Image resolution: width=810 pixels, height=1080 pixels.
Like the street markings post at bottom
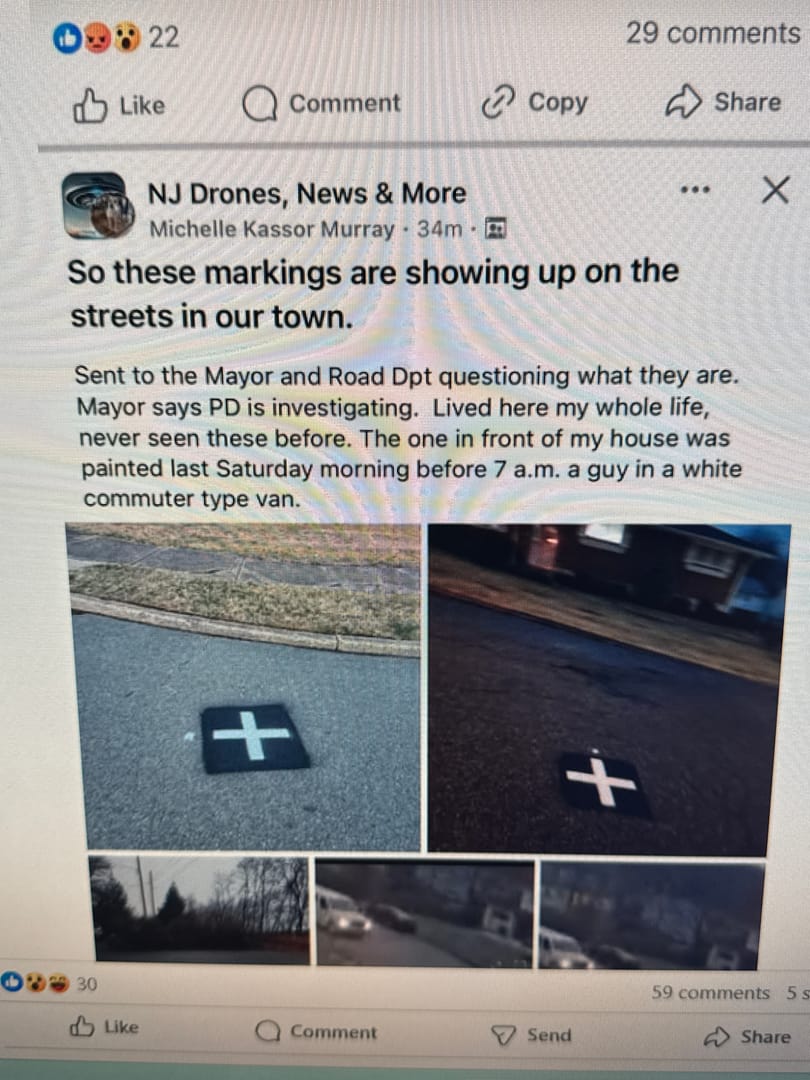pos(104,1027)
